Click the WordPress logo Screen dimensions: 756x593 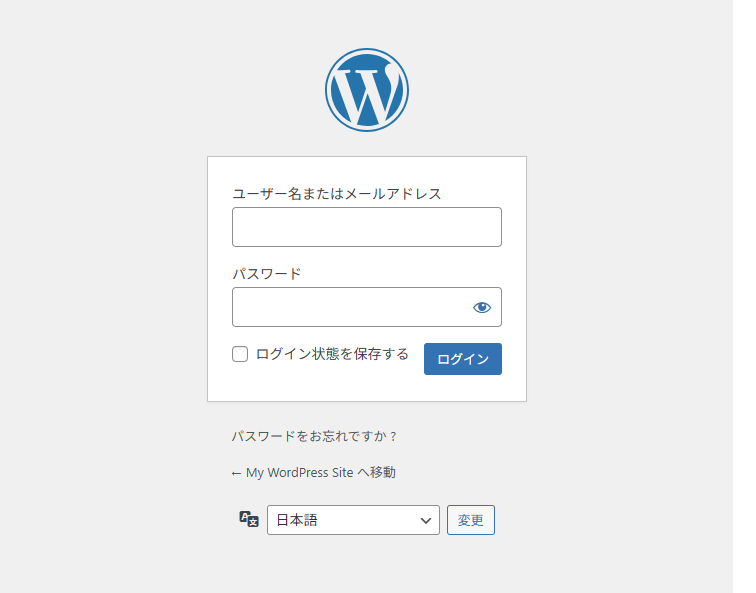click(x=366, y=90)
